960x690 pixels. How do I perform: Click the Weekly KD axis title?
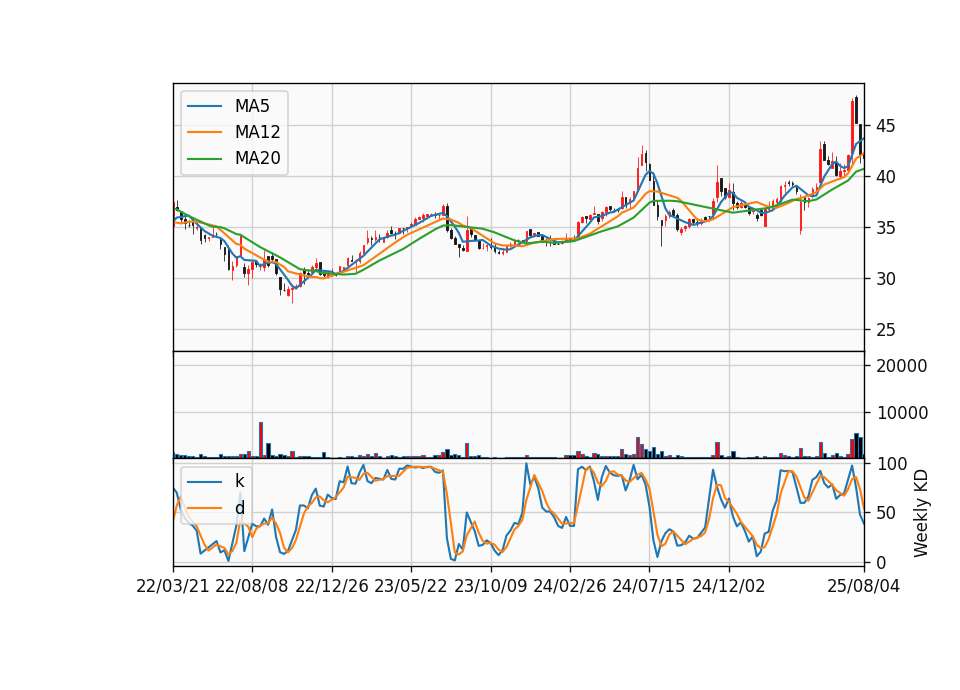tap(921, 513)
